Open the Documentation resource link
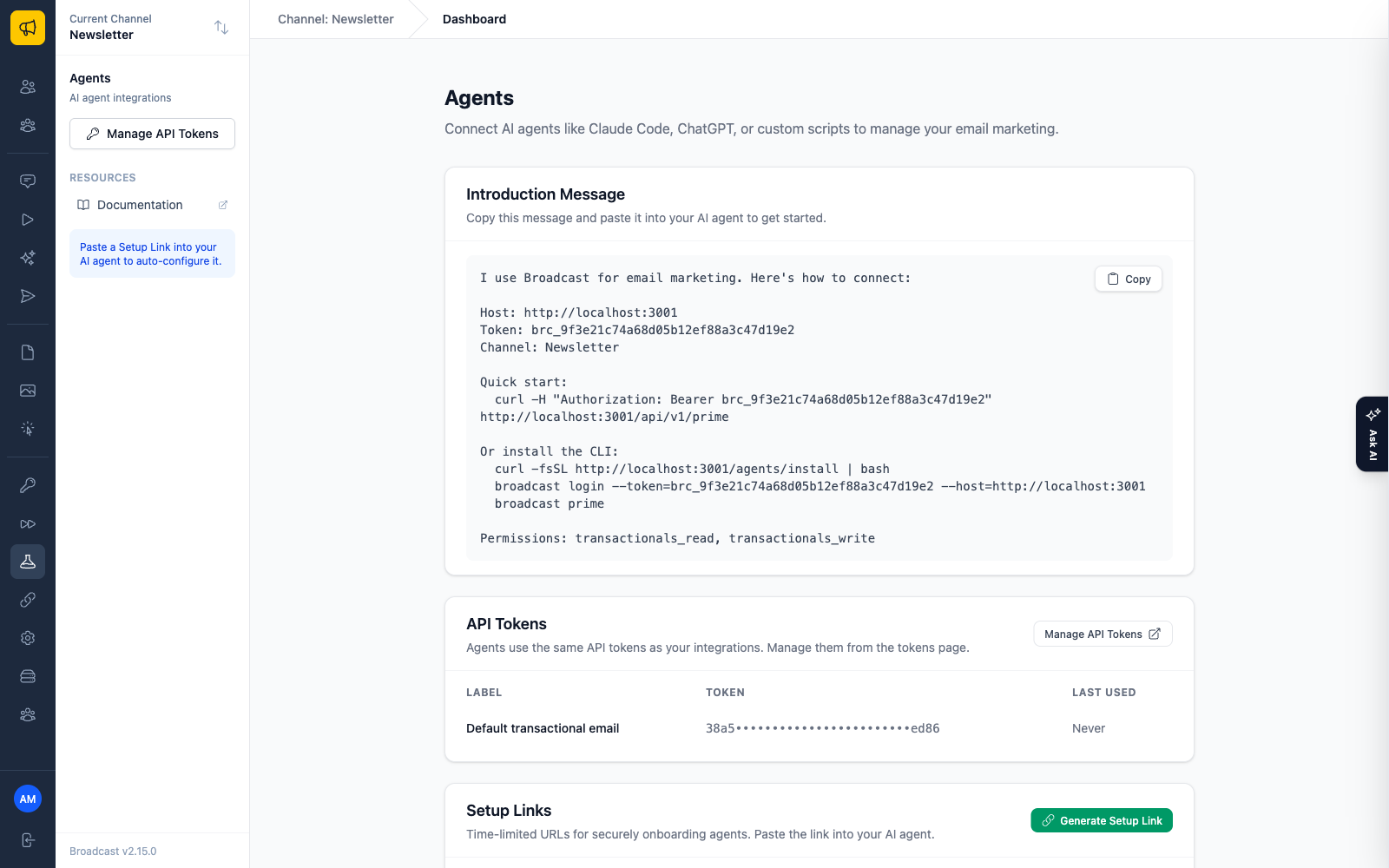Image resolution: width=1389 pixels, height=868 pixels. coord(152,205)
